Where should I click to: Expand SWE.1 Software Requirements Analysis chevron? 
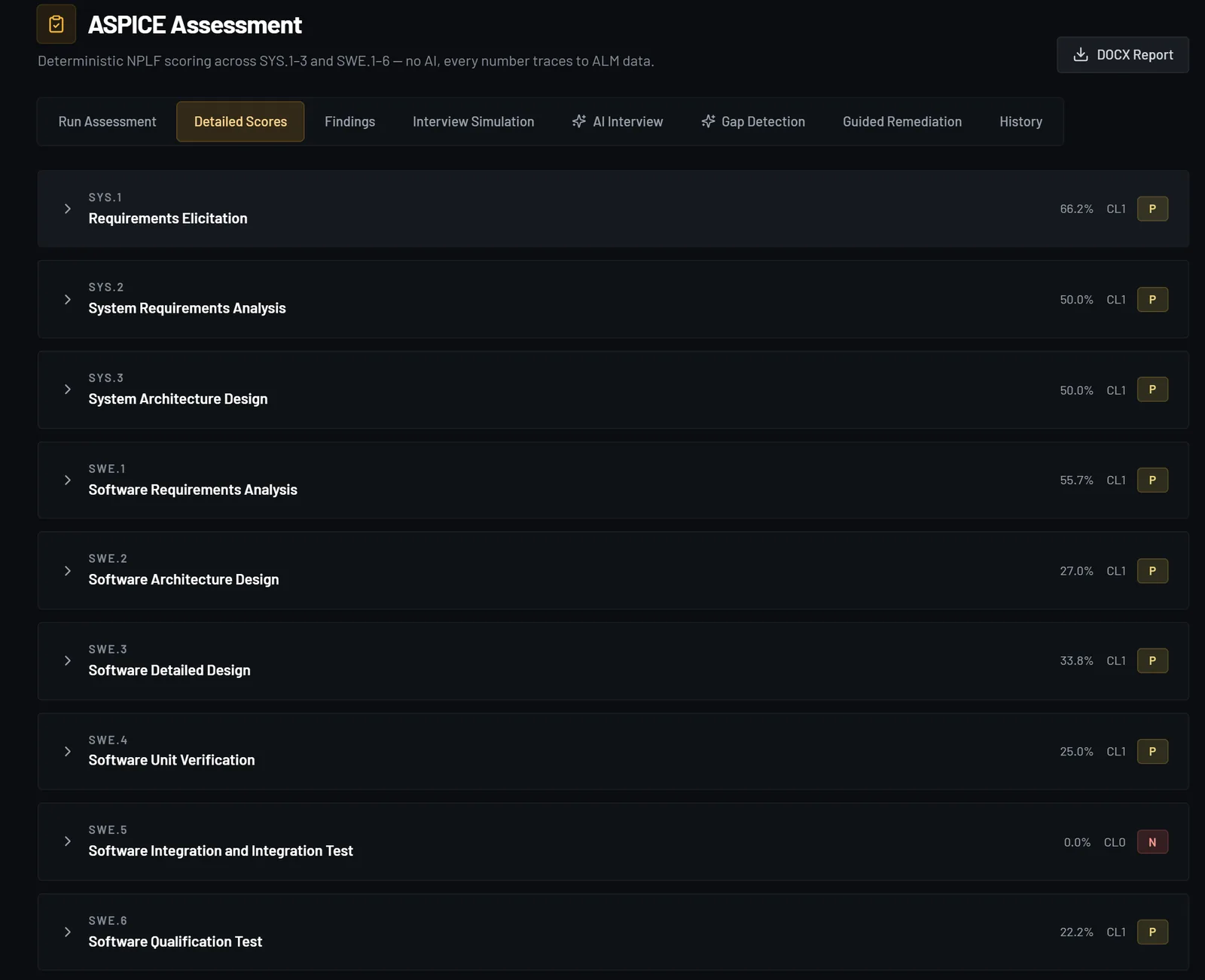coord(68,480)
